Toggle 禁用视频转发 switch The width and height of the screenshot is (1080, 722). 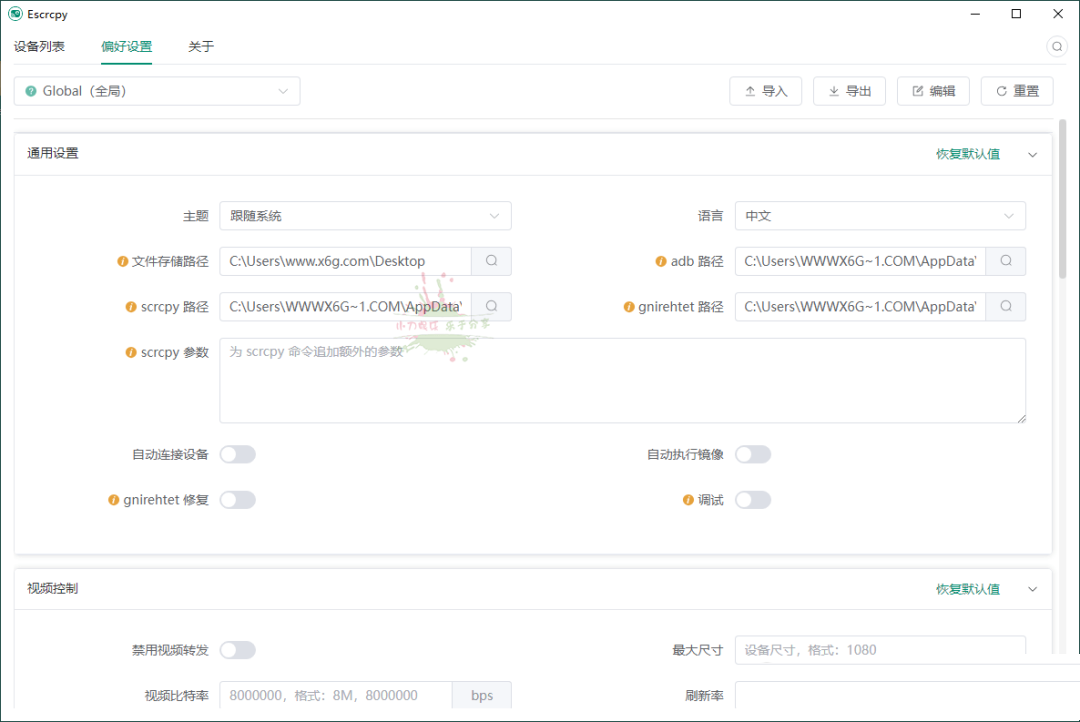coord(238,650)
